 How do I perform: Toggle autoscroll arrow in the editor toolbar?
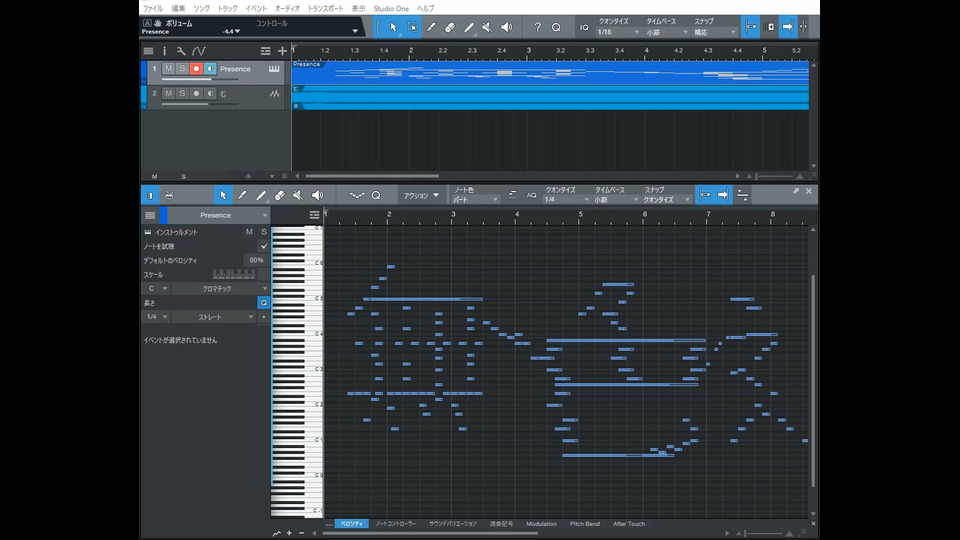click(x=723, y=195)
